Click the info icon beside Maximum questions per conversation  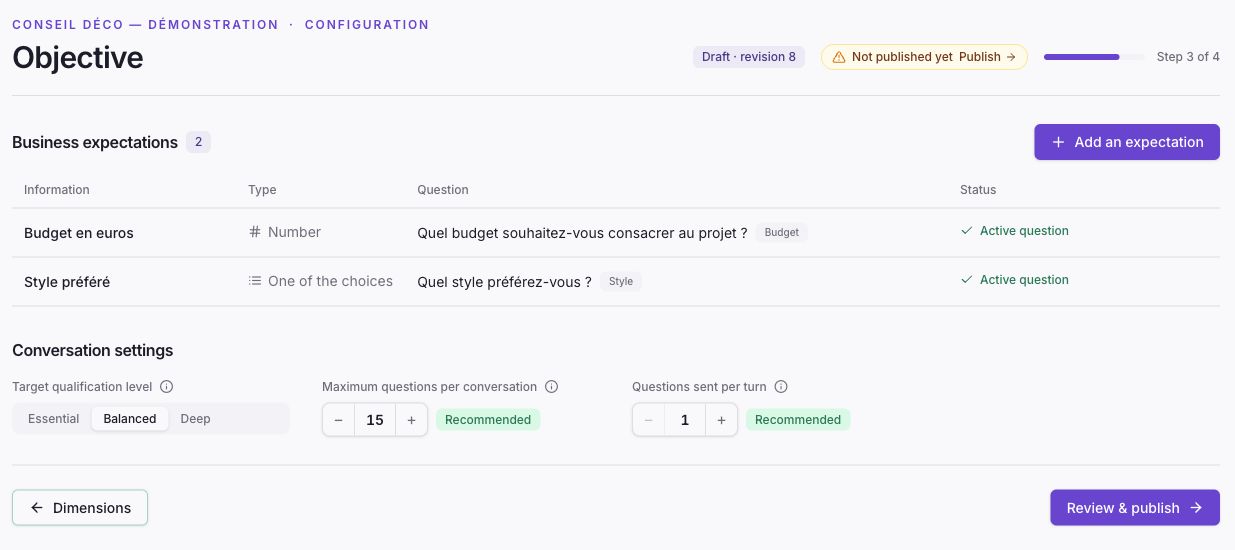pyautogui.click(x=551, y=387)
